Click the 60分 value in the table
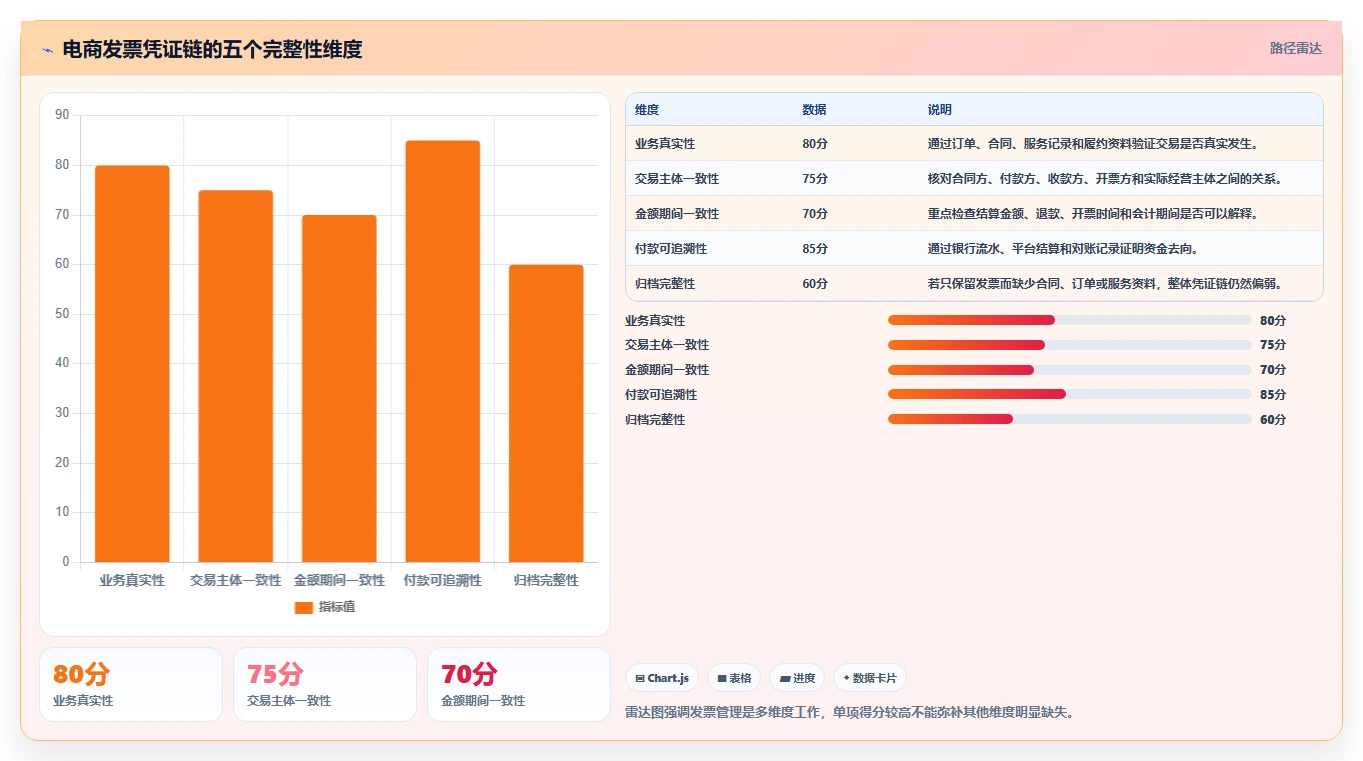Image resolution: width=1363 pixels, height=761 pixels. tap(815, 284)
